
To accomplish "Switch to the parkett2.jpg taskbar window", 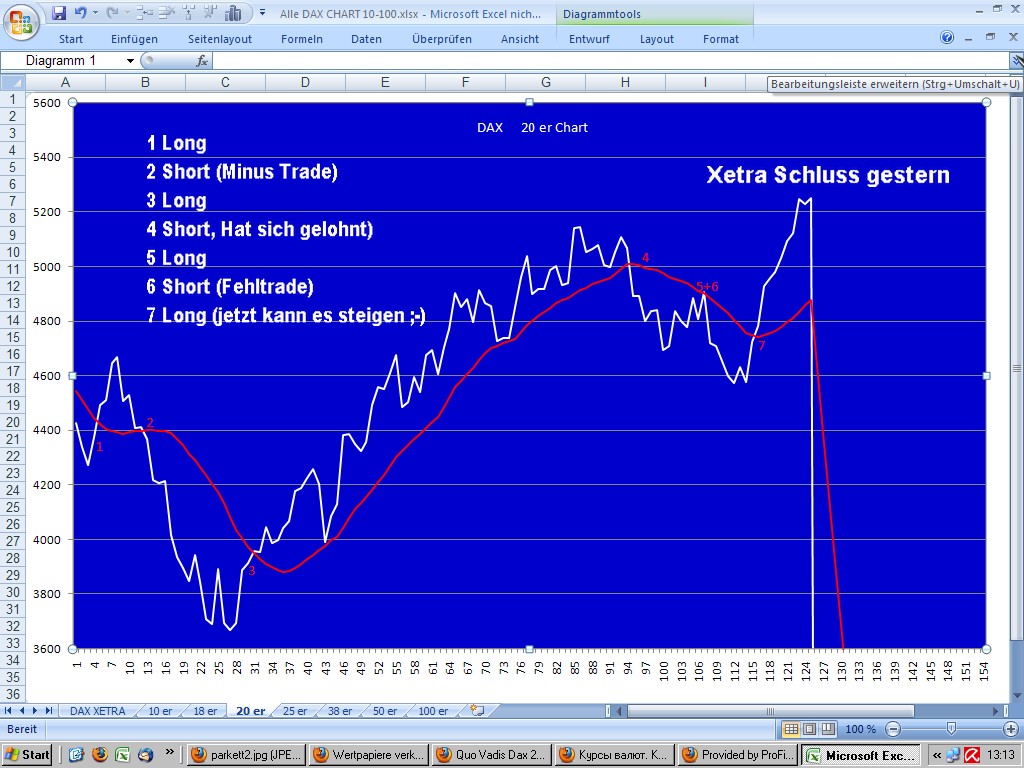I will [246, 755].
